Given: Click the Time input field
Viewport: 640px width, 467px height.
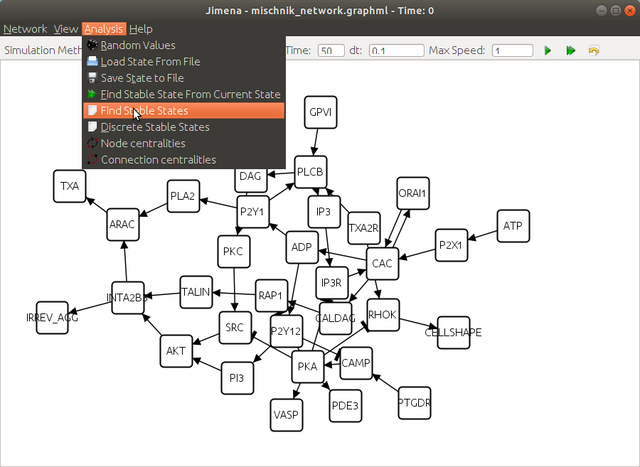Looking at the screenshot, I should click(x=331, y=51).
